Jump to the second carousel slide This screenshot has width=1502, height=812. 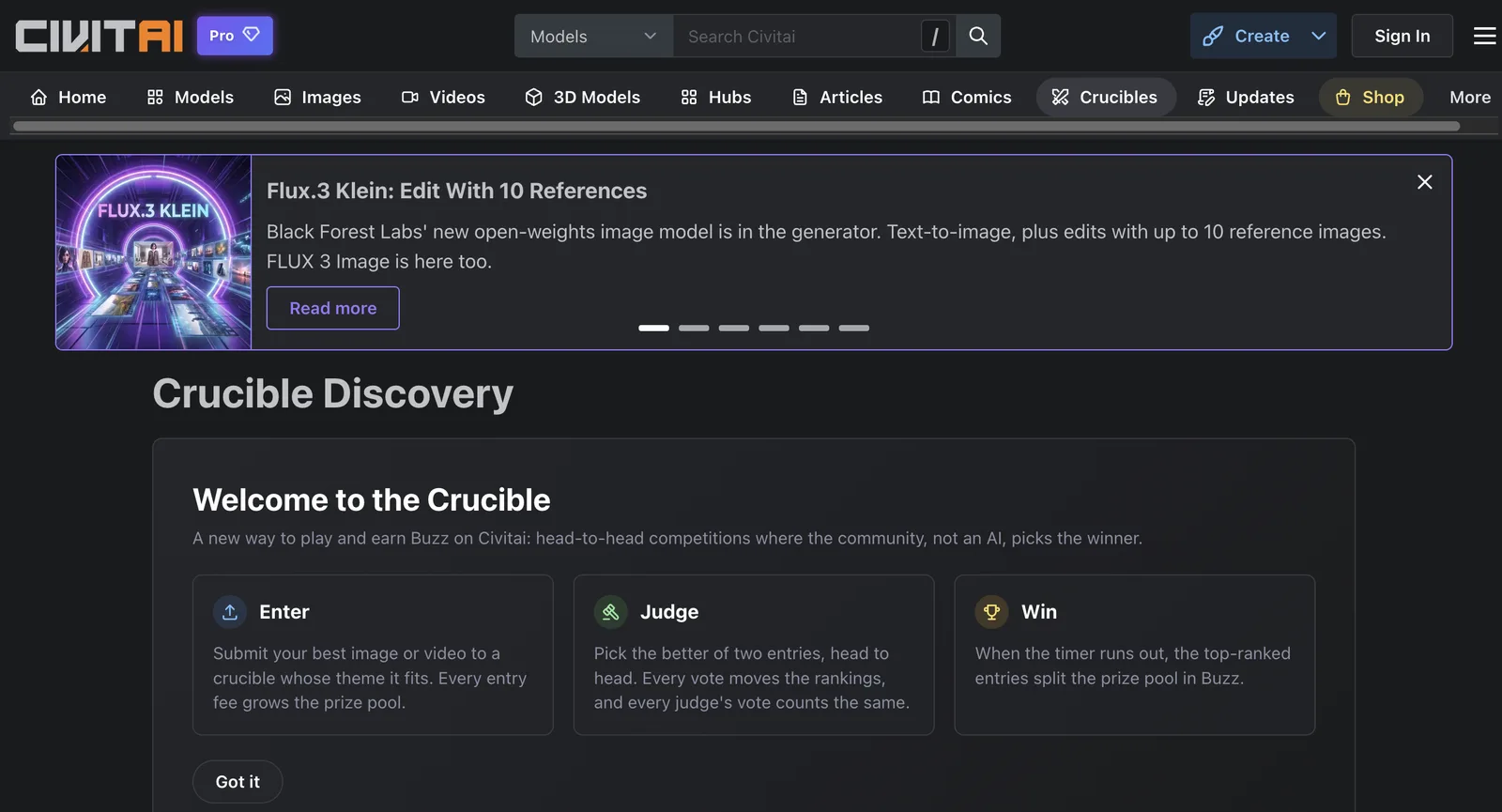[694, 328]
